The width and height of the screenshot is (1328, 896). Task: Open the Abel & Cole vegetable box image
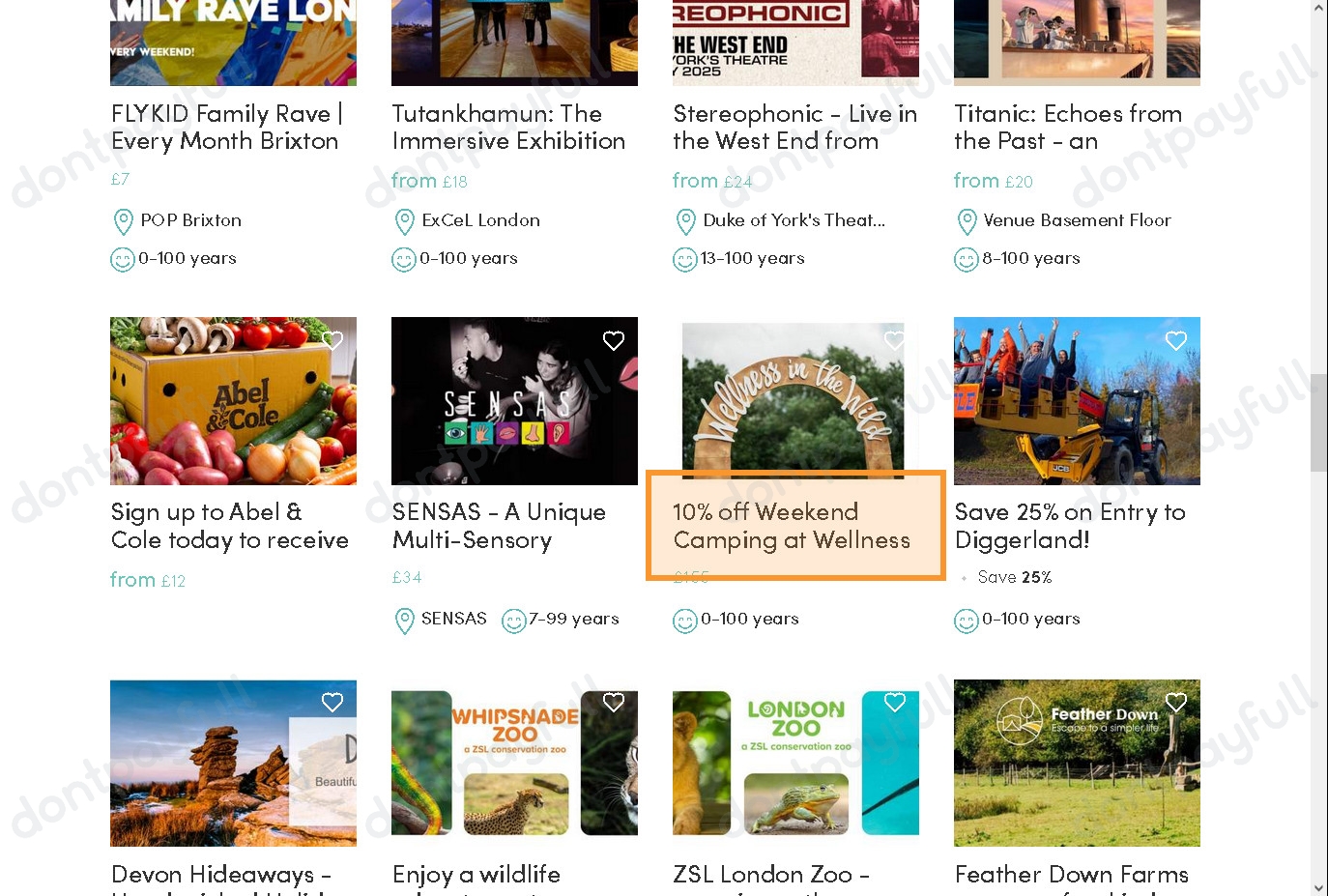233,401
